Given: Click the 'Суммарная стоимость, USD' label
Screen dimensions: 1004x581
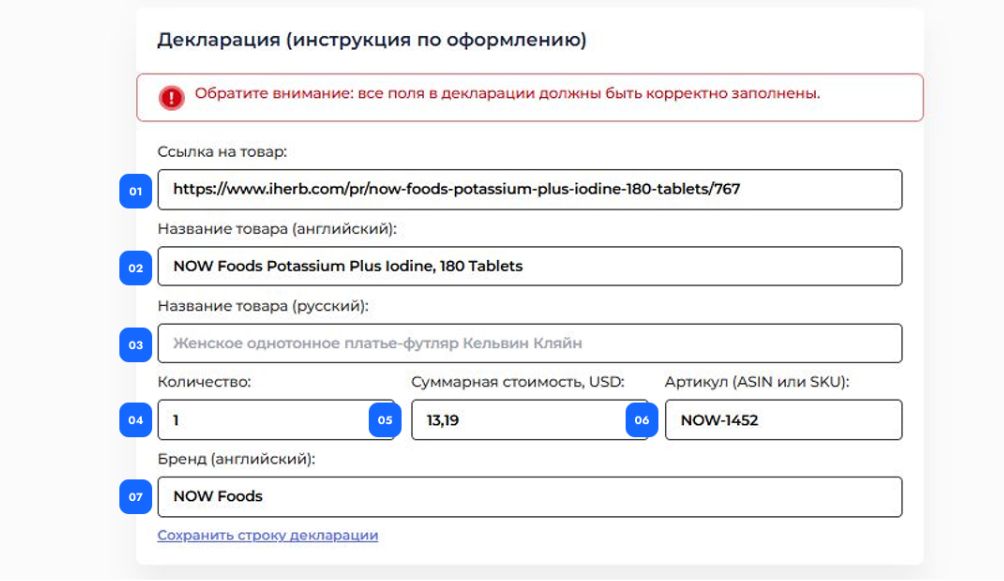Looking at the screenshot, I should [517, 382].
